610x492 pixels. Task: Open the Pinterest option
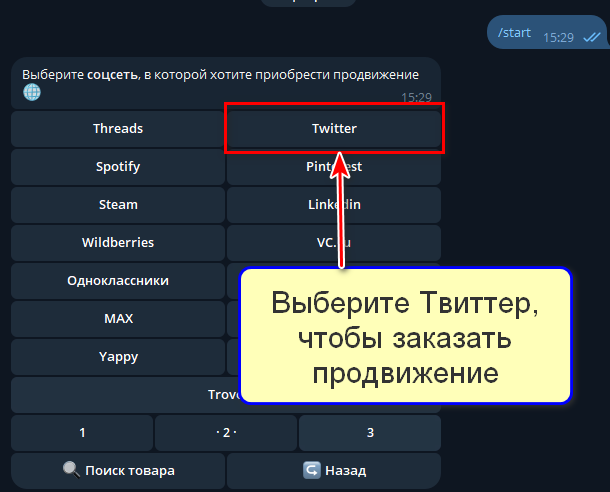click(x=334, y=166)
